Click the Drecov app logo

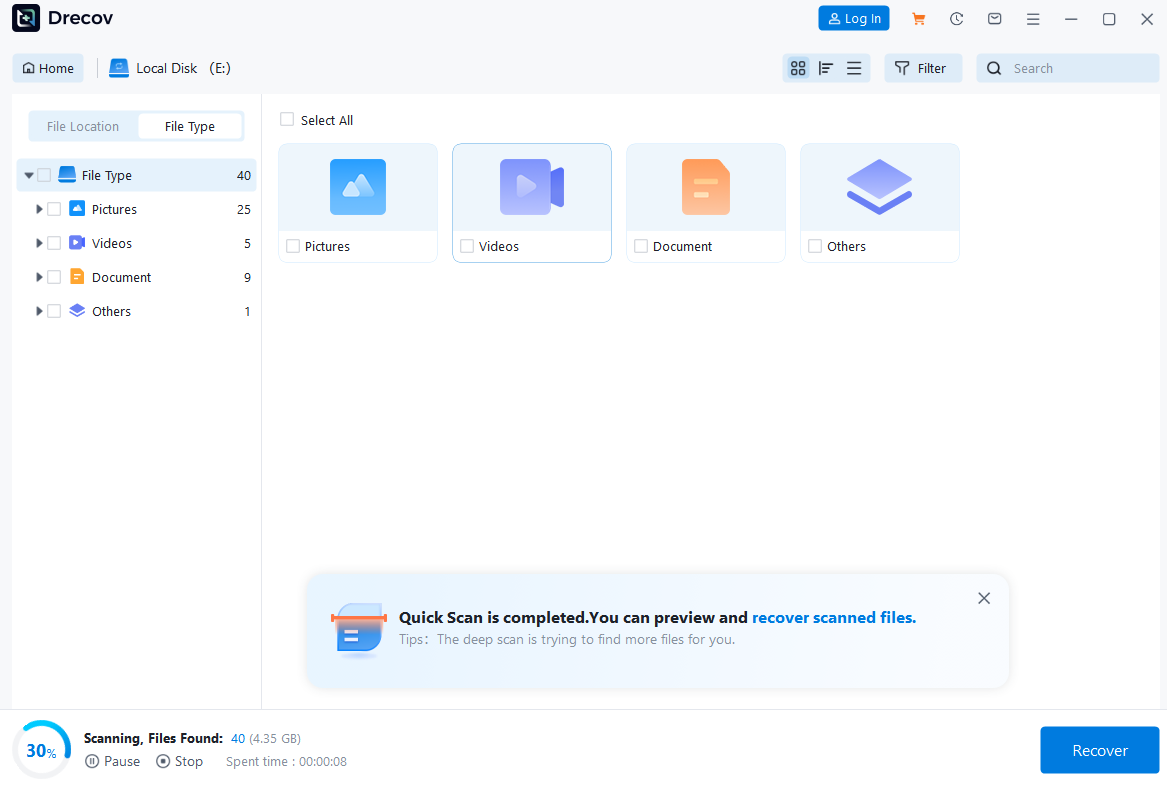(x=25, y=18)
